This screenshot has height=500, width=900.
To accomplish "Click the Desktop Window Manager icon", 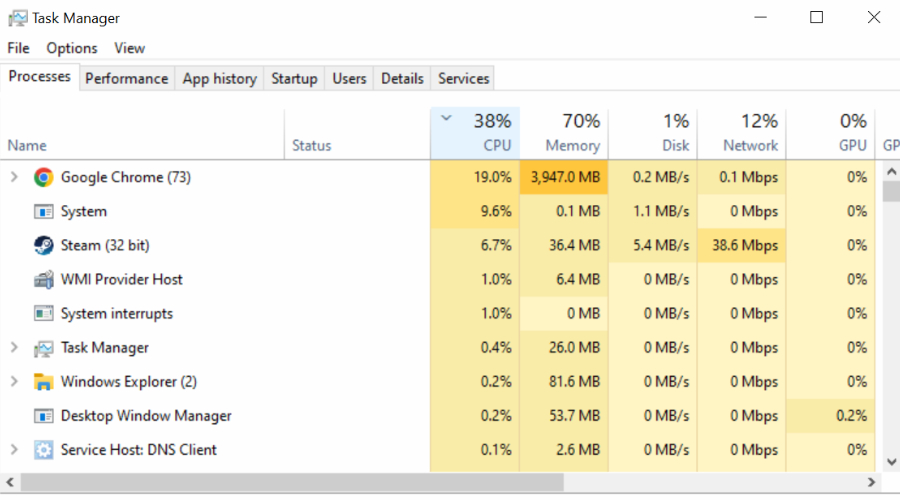I will [44, 416].
